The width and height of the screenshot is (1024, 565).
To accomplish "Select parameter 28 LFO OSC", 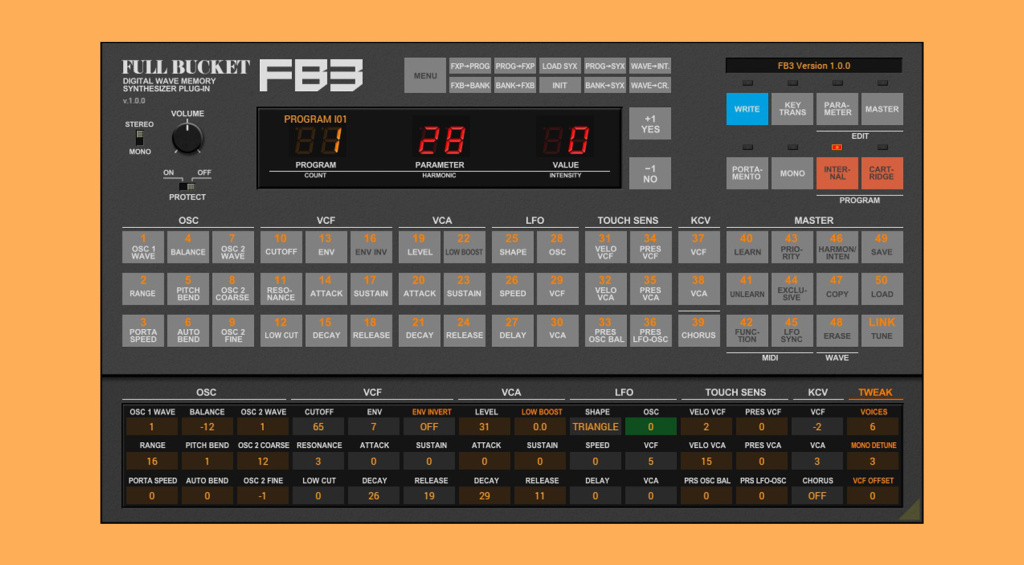I will tap(557, 247).
